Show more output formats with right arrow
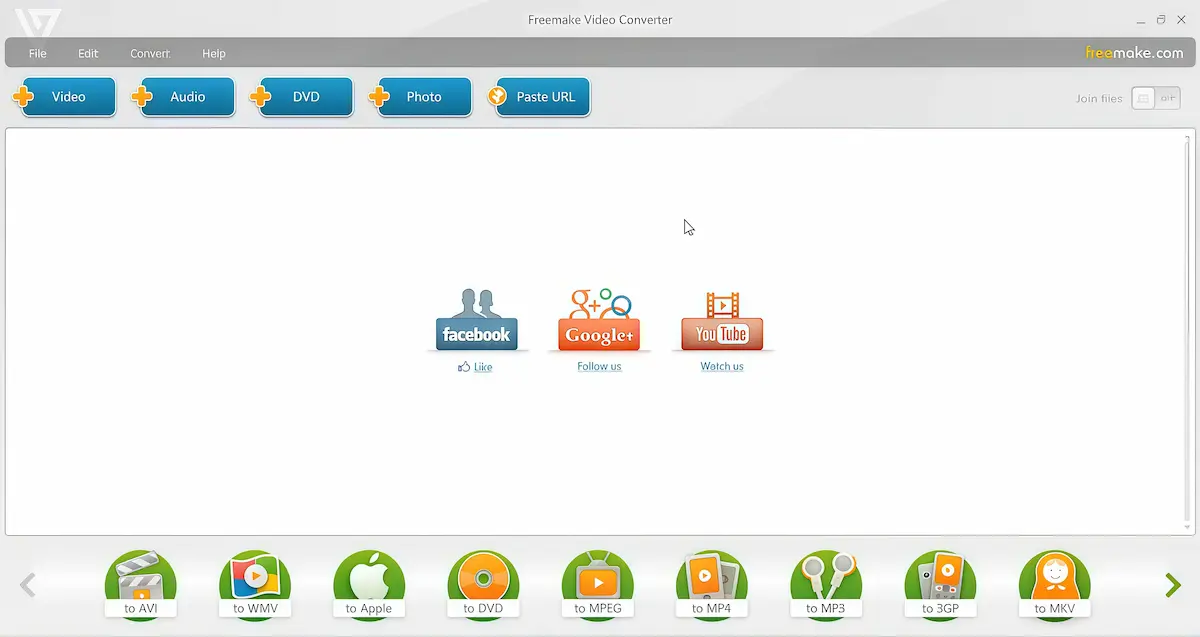 1171,585
